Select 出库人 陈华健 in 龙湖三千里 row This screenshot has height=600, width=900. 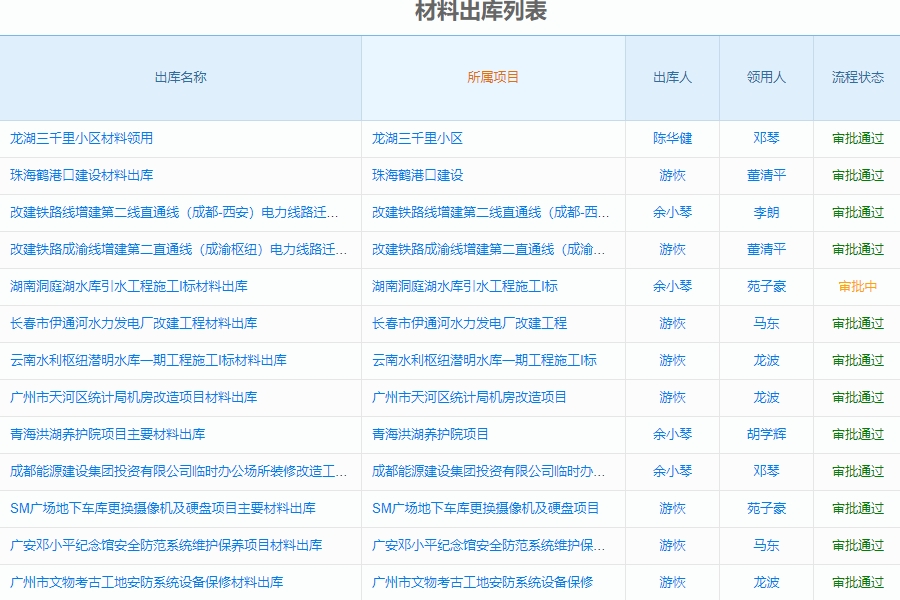[672, 138]
